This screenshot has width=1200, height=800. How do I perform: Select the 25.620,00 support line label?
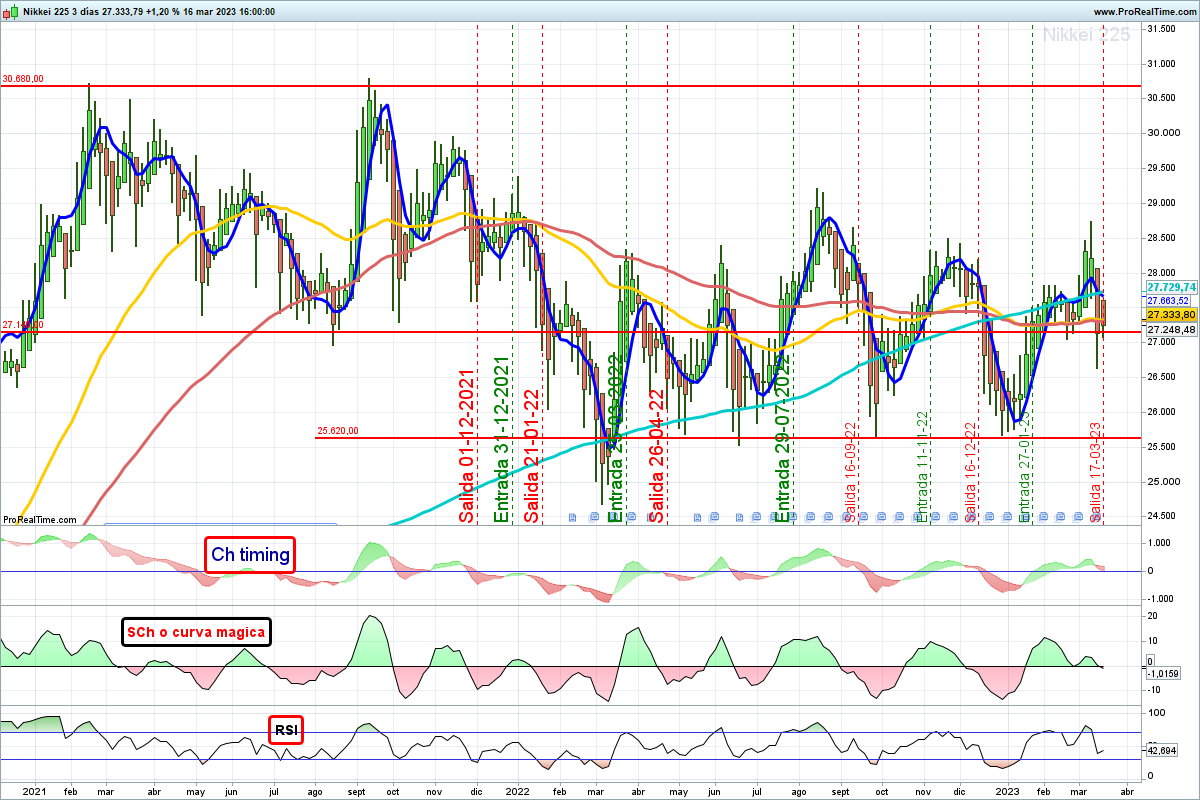tap(338, 431)
